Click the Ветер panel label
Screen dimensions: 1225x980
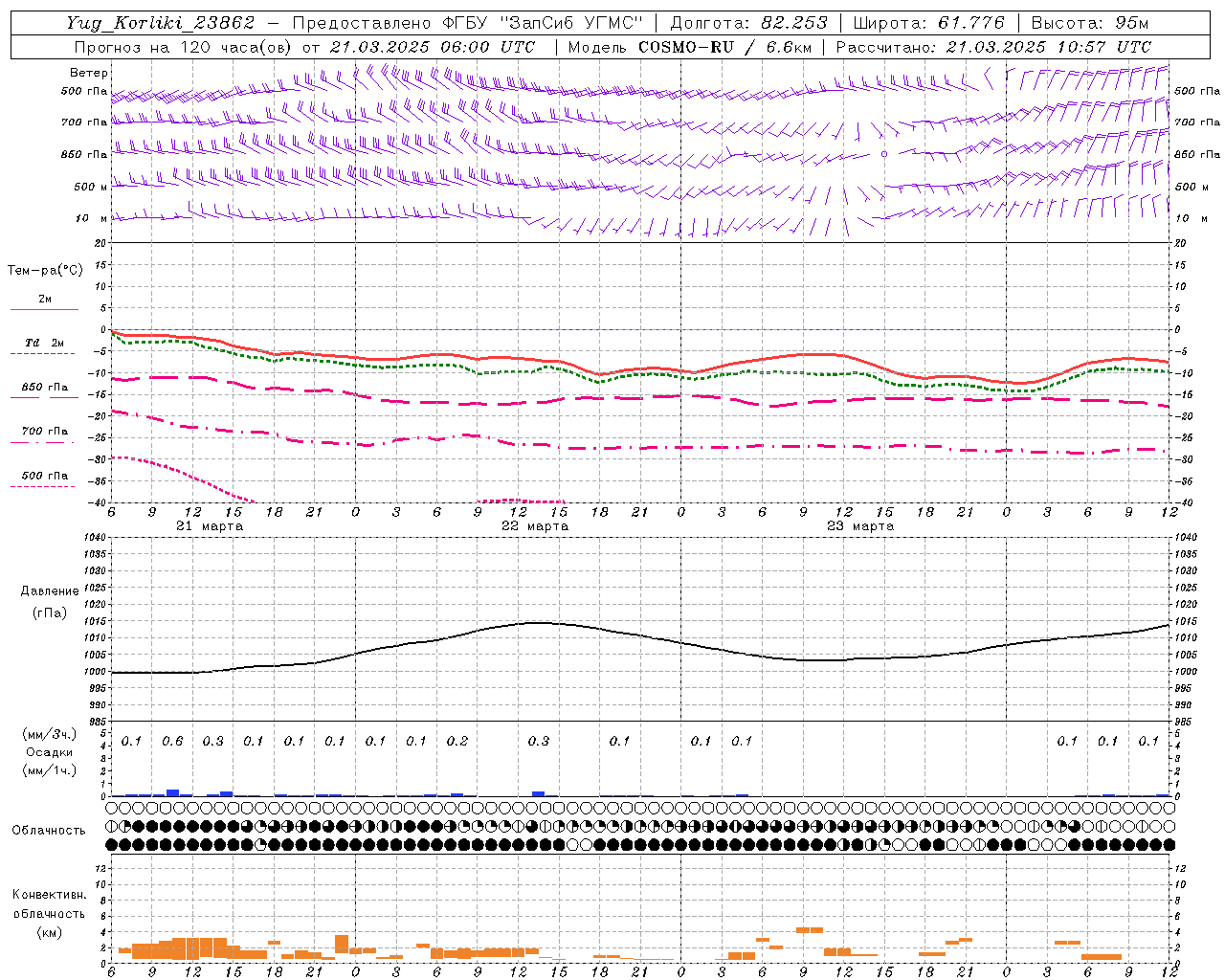click(89, 73)
